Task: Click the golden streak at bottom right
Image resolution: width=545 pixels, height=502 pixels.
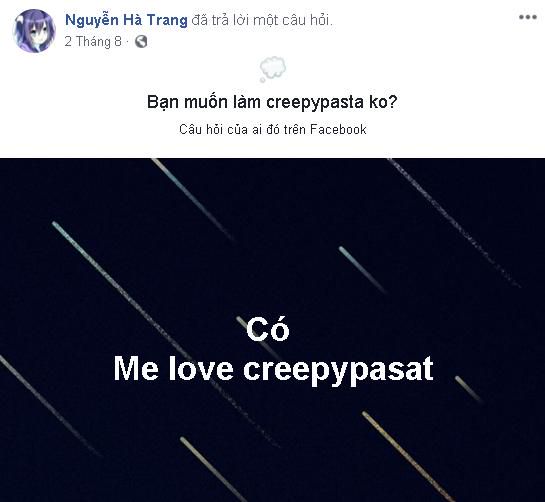Action: (408, 456)
